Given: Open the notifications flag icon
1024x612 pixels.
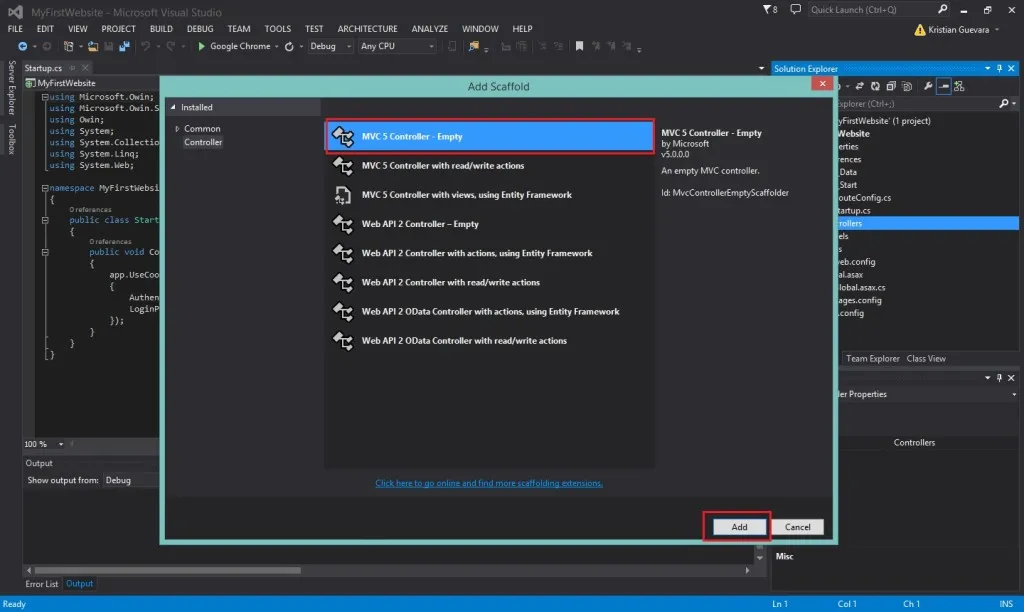Looking at the screenshot, I should (770, 10).
